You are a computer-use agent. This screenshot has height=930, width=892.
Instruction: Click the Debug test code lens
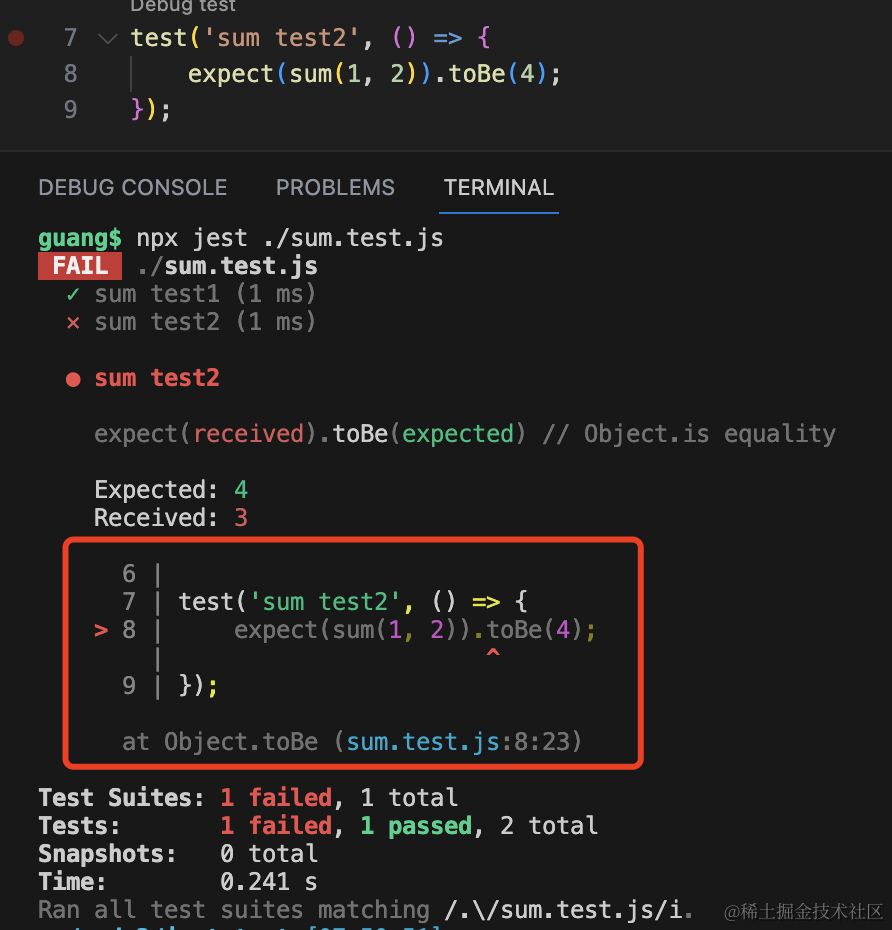coord(183,6)
